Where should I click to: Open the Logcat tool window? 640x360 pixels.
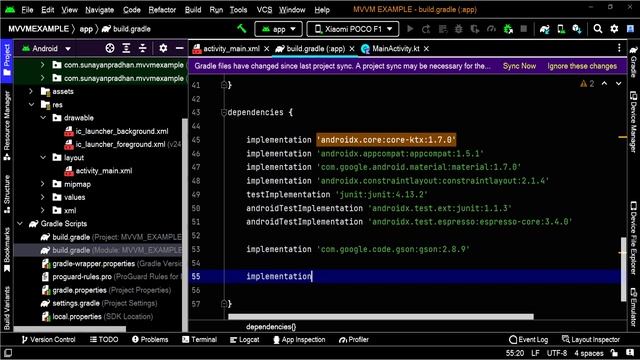click(244, 340)
